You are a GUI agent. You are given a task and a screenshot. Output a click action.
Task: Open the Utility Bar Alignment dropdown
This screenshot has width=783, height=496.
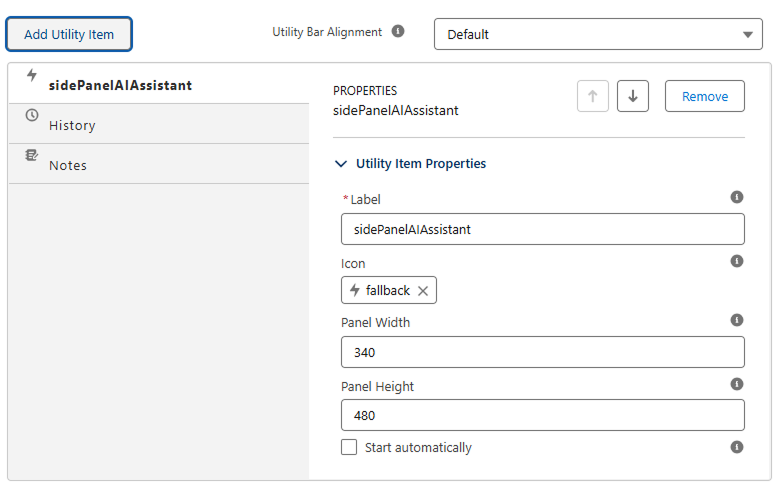point(598,34)
